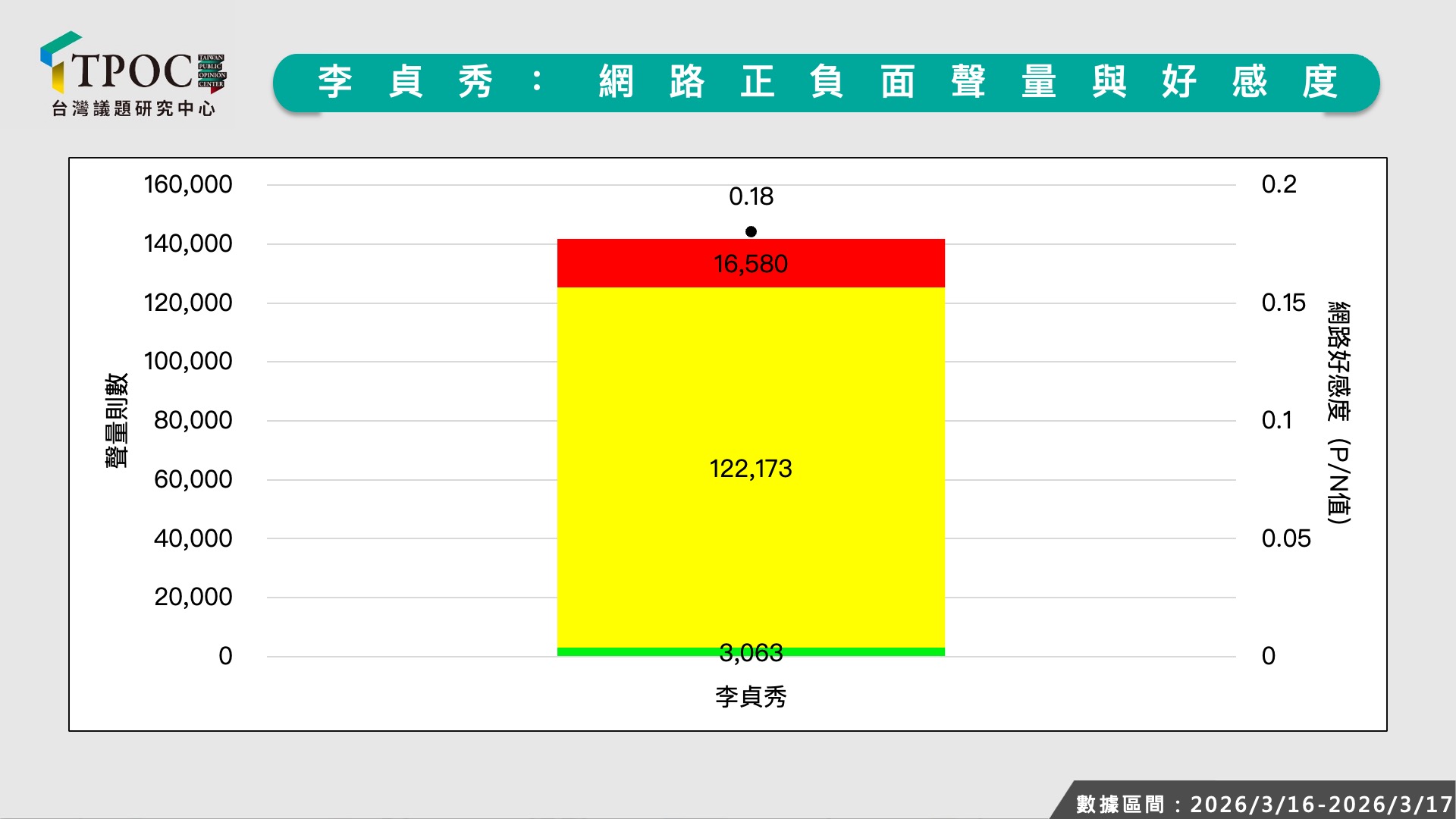This screenshot has width=1456, height=819.
Task: Click the 聲量則數 left axis title
Action: click(116, 420)
